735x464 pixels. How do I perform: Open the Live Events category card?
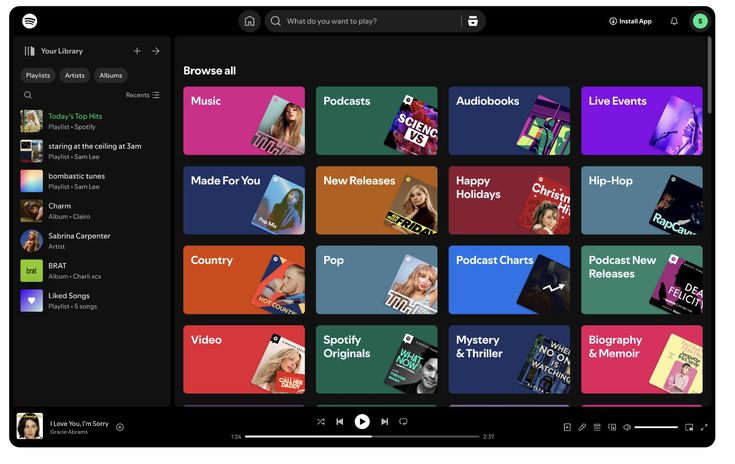pos(642,120)
